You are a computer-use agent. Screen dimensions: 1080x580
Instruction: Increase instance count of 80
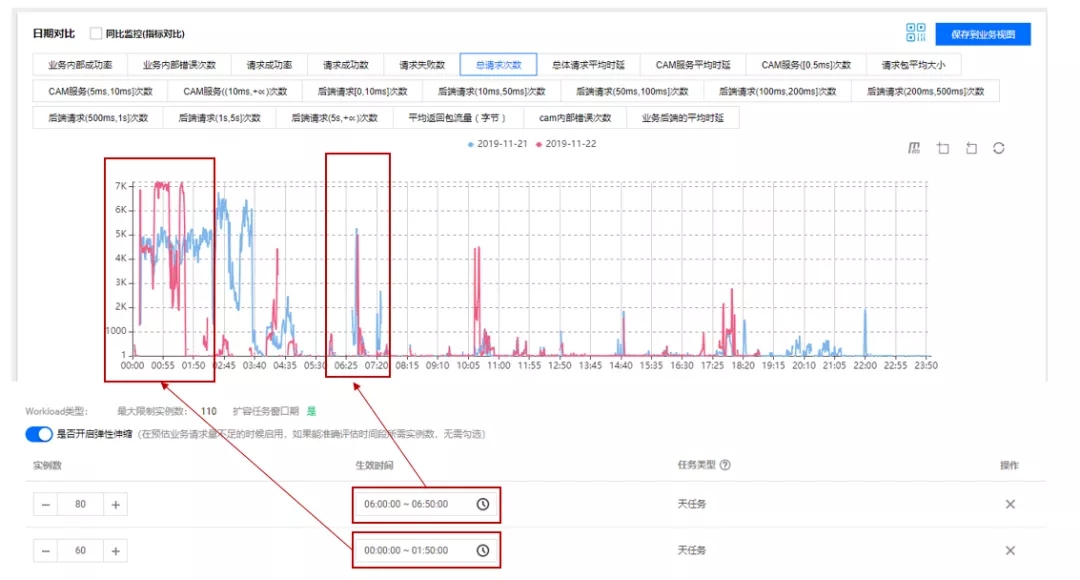pyautogui.click(x=116, y=504)
